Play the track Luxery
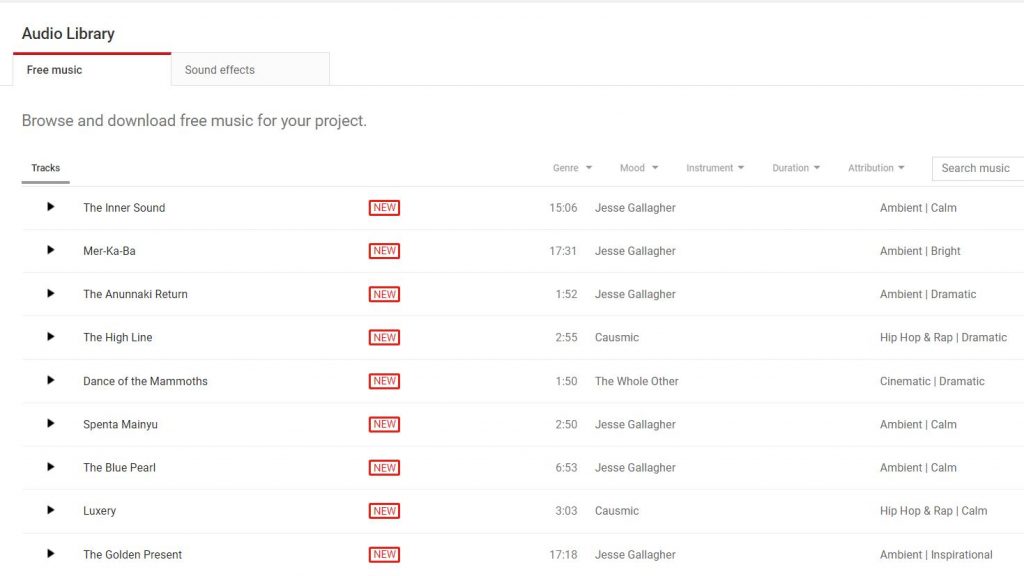Screen dimensions: 1024x576 [50, 510]
